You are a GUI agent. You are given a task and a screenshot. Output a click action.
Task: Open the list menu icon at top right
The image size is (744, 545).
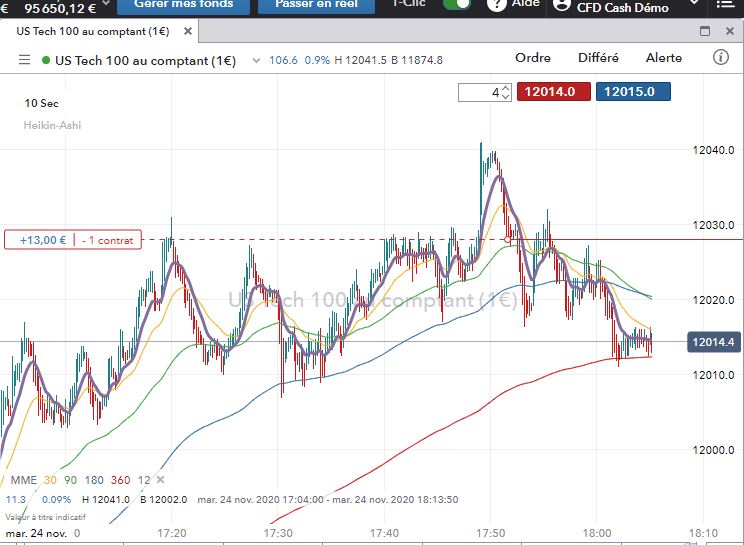point(725,4)
